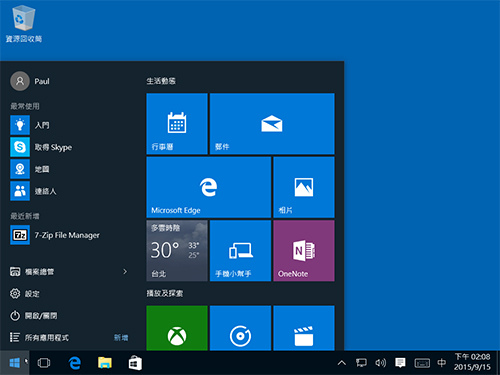Open Task View from the taskbar
The height and width of the screenshot is (375, 500).
[x=44, y=363]
